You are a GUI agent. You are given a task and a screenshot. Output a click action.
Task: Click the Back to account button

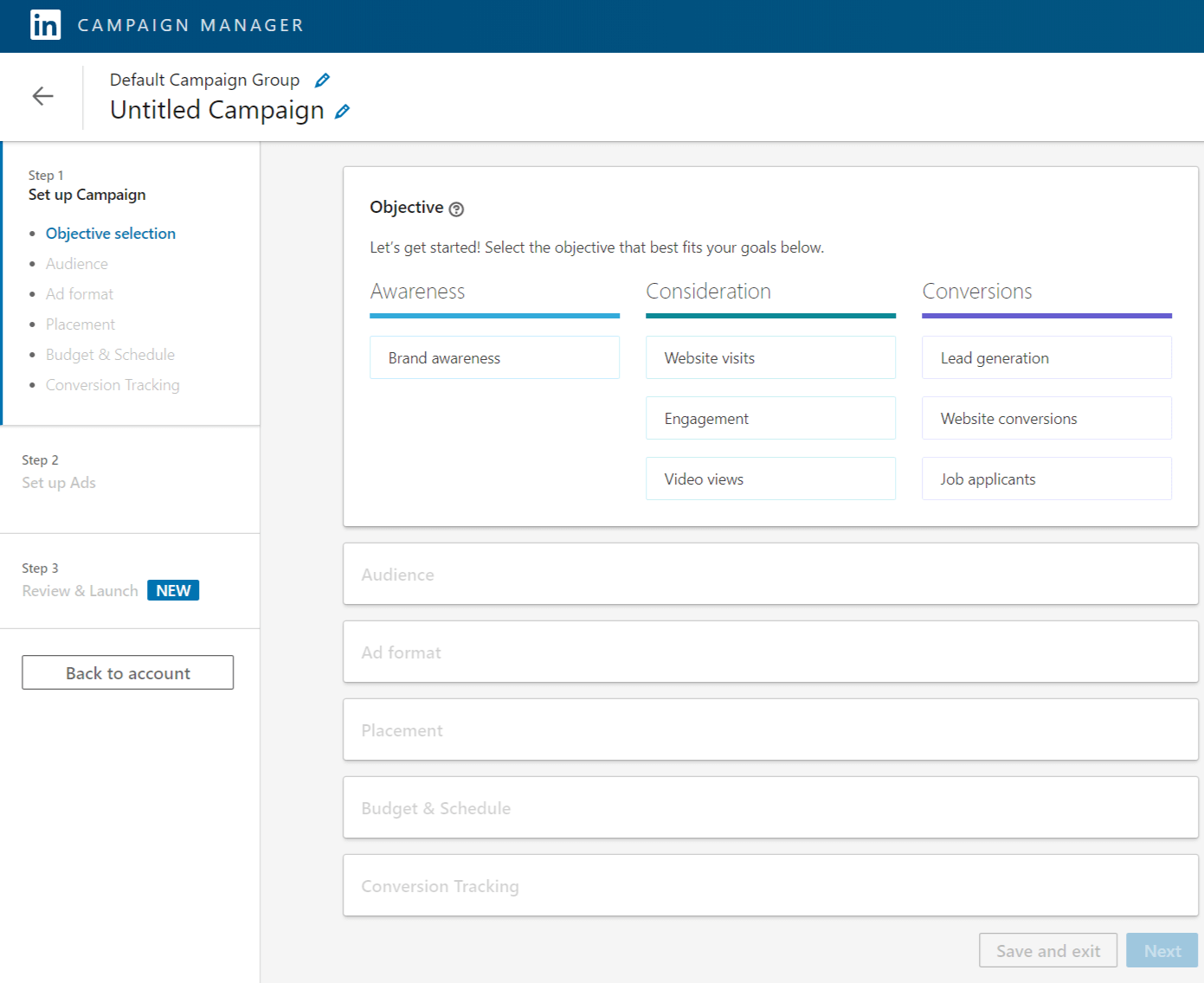[x=128, y=672]
